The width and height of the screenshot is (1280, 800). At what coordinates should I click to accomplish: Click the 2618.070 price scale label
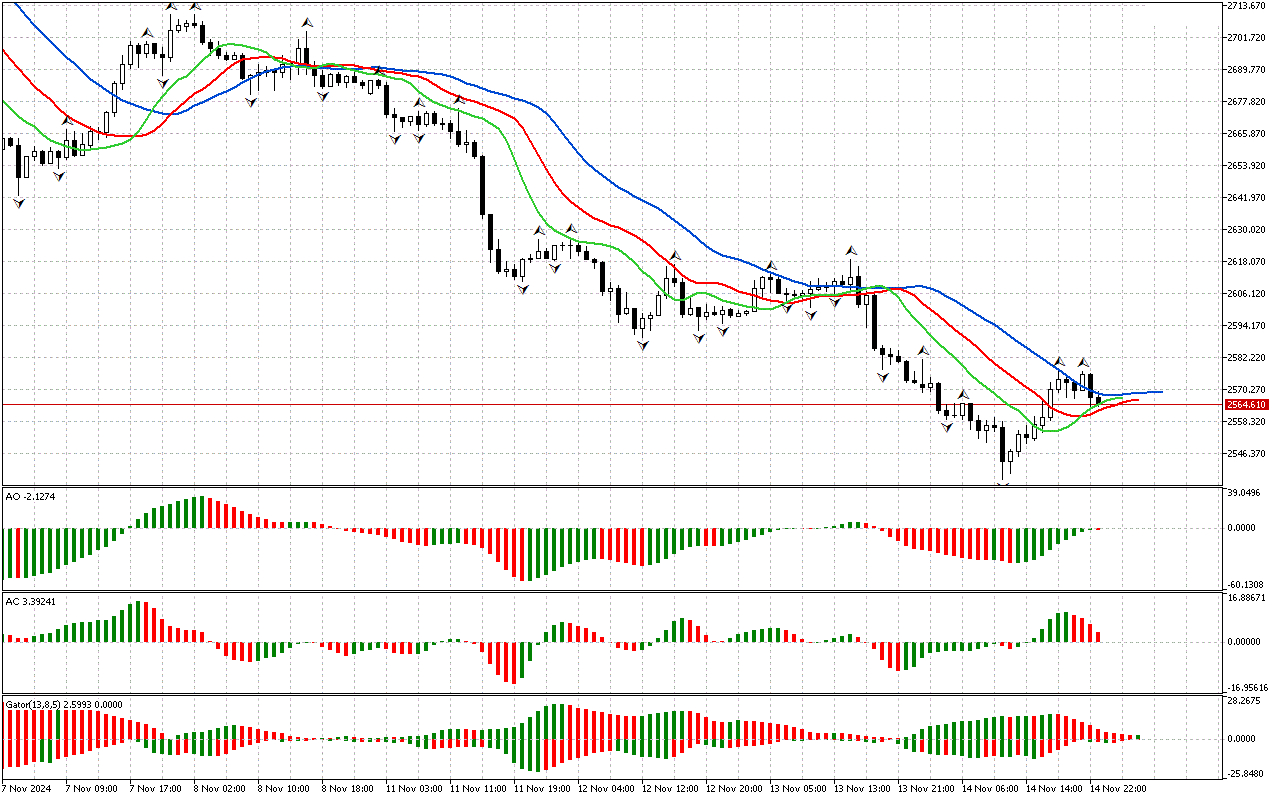pos(1247,262)
